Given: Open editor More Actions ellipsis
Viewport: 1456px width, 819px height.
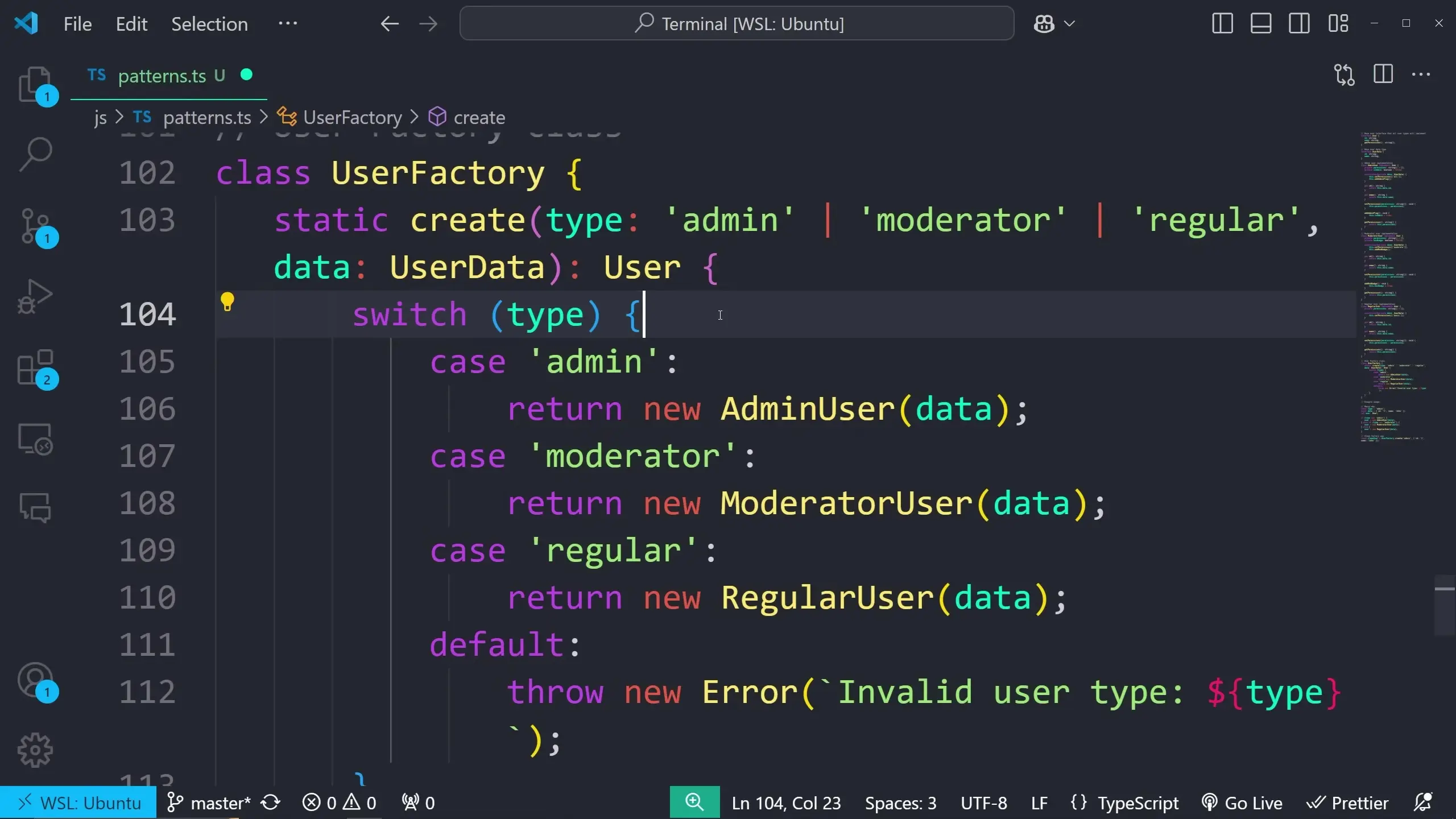Looking at the screenshot, I should click(1421, 75).
